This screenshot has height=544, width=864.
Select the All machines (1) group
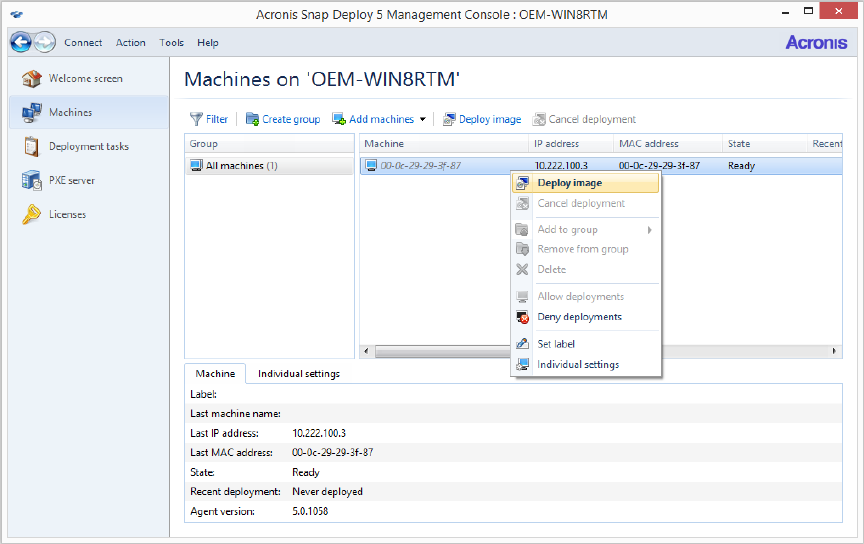click(269, 166)
